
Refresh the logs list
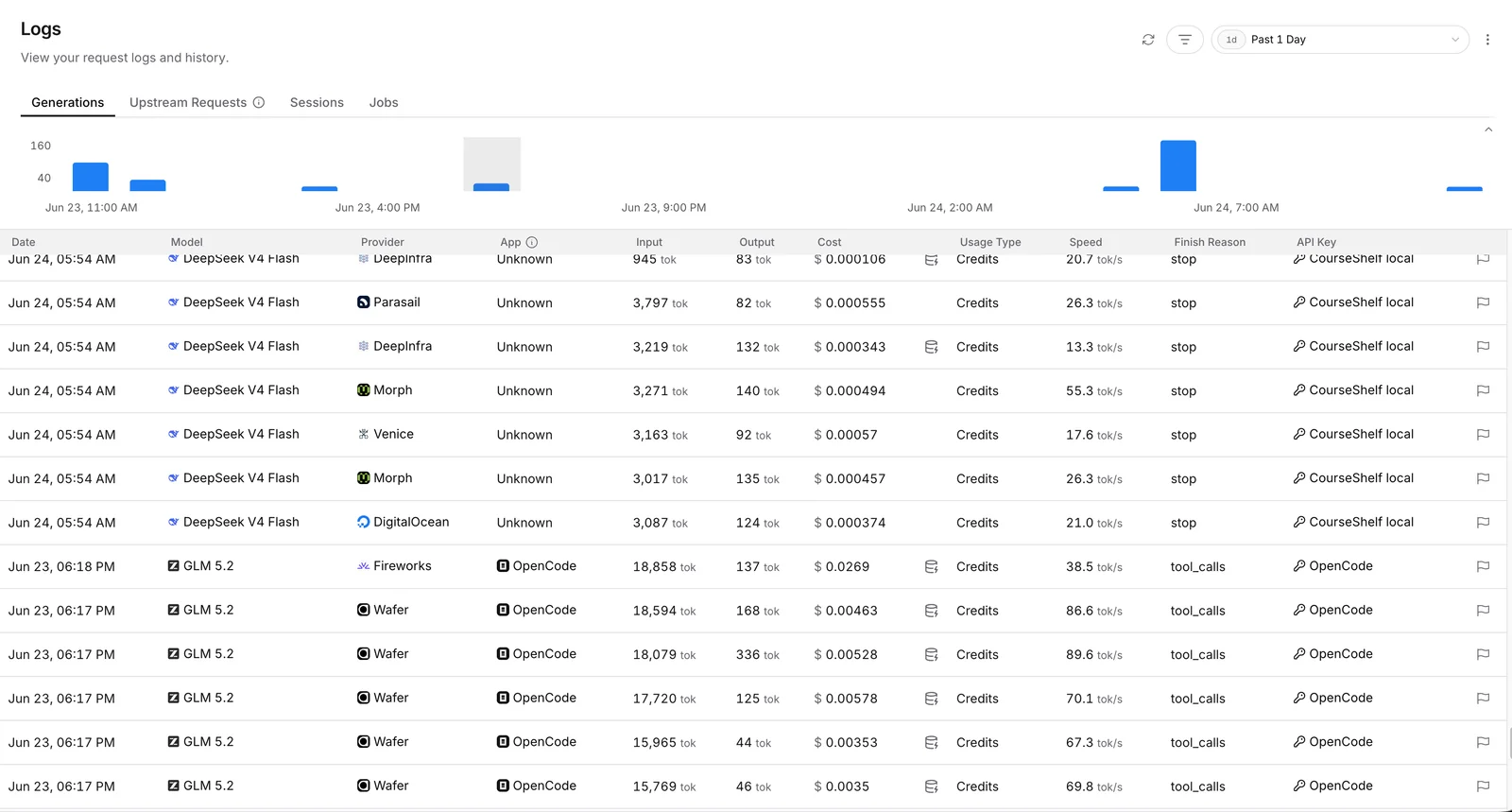pos(1148,40)
